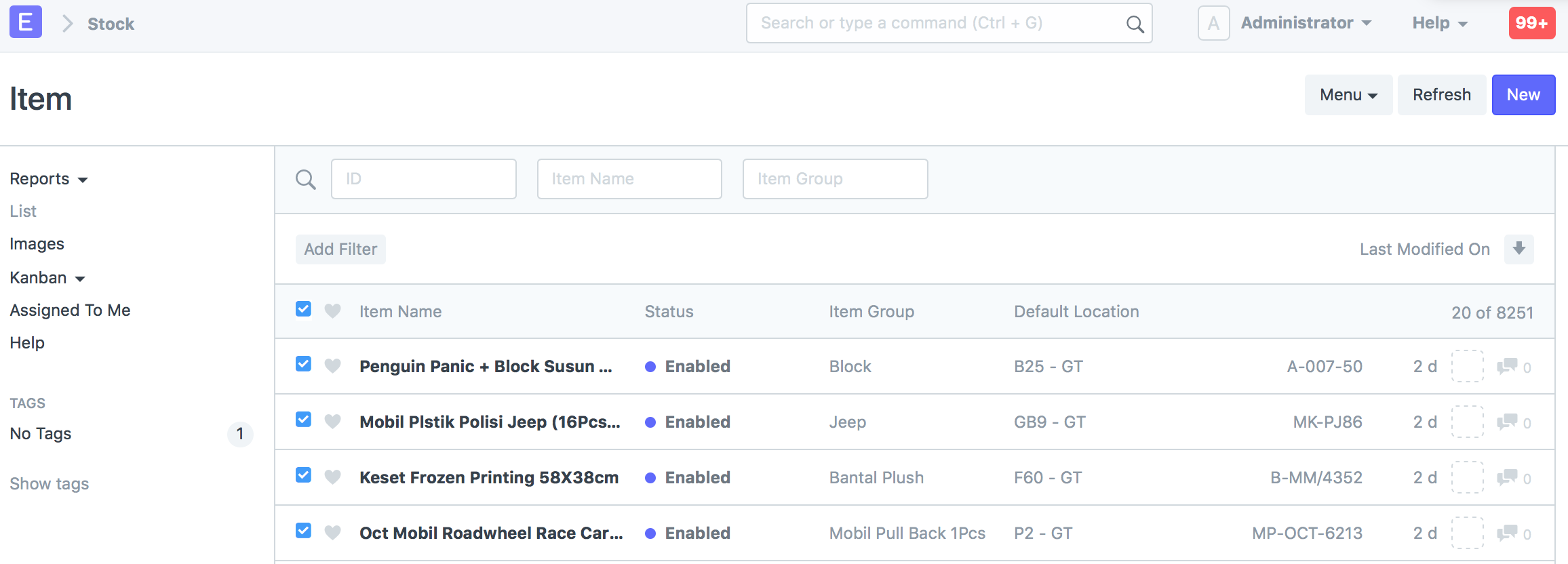The width and height of the screenshot is (1568, 564).
Task: Navigate to Stock via breadcrumb
Action: tap(111, 23)
